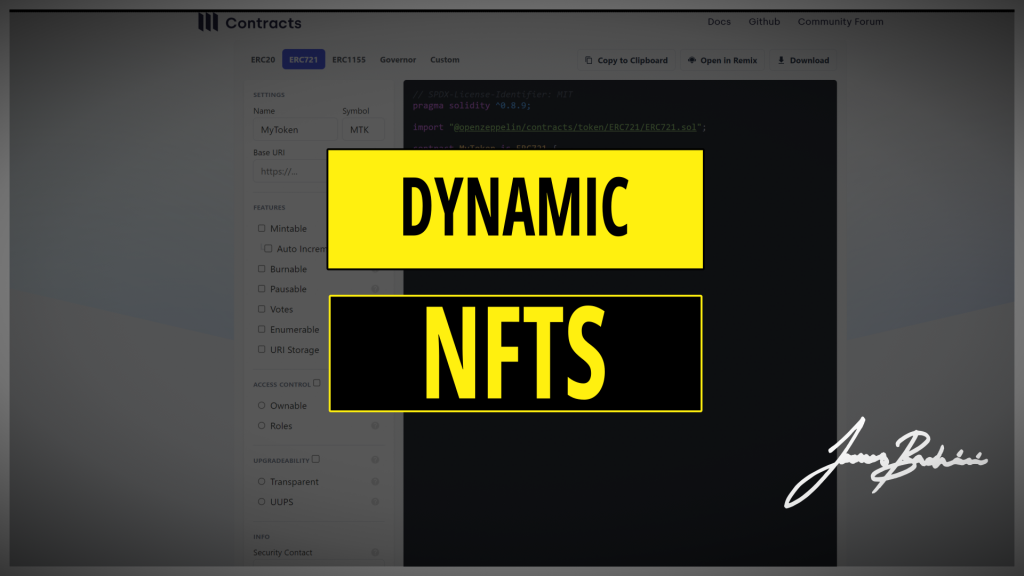Switch to the Governor tab

coord(398,60)
